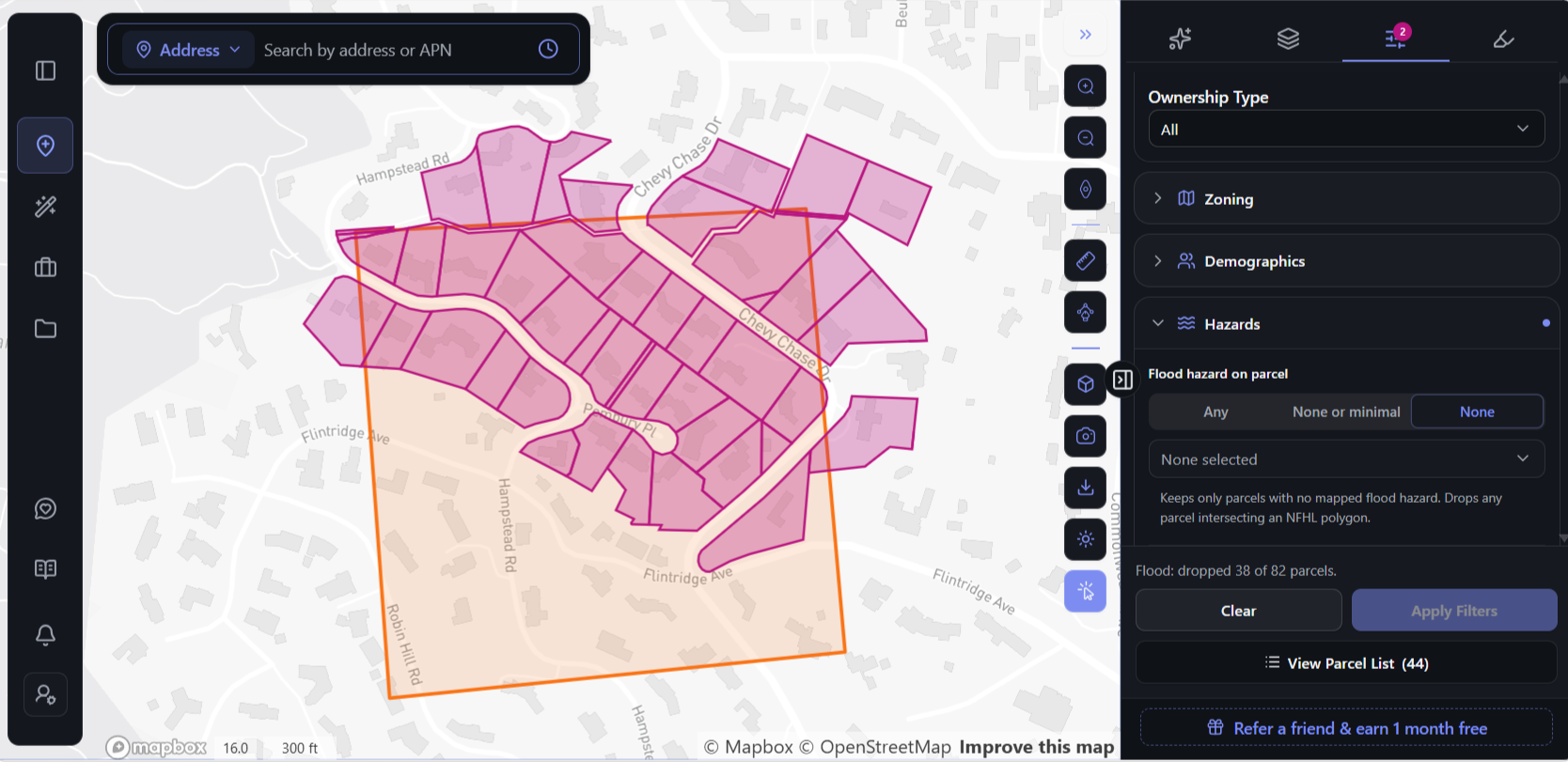This screenshot has width=1568, height=762.
Task: Collapse the Hazards section
Action: coord(1346,324)
